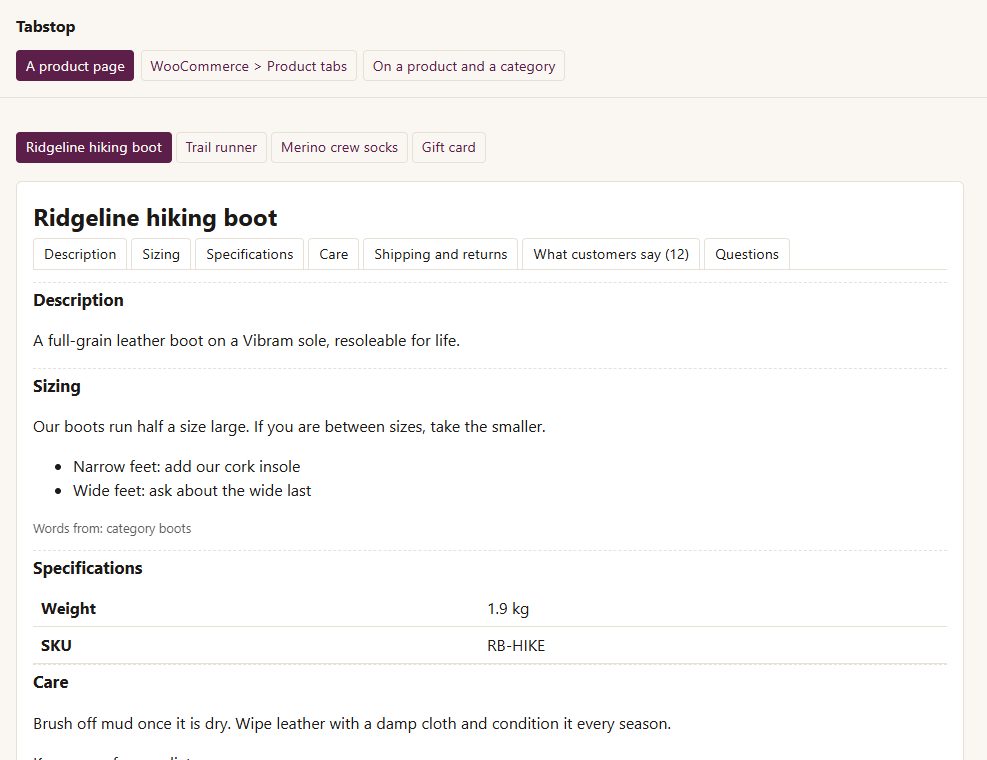Go to the Specifications tab
This screenshot has width=987, height=760.
point(250,254)
